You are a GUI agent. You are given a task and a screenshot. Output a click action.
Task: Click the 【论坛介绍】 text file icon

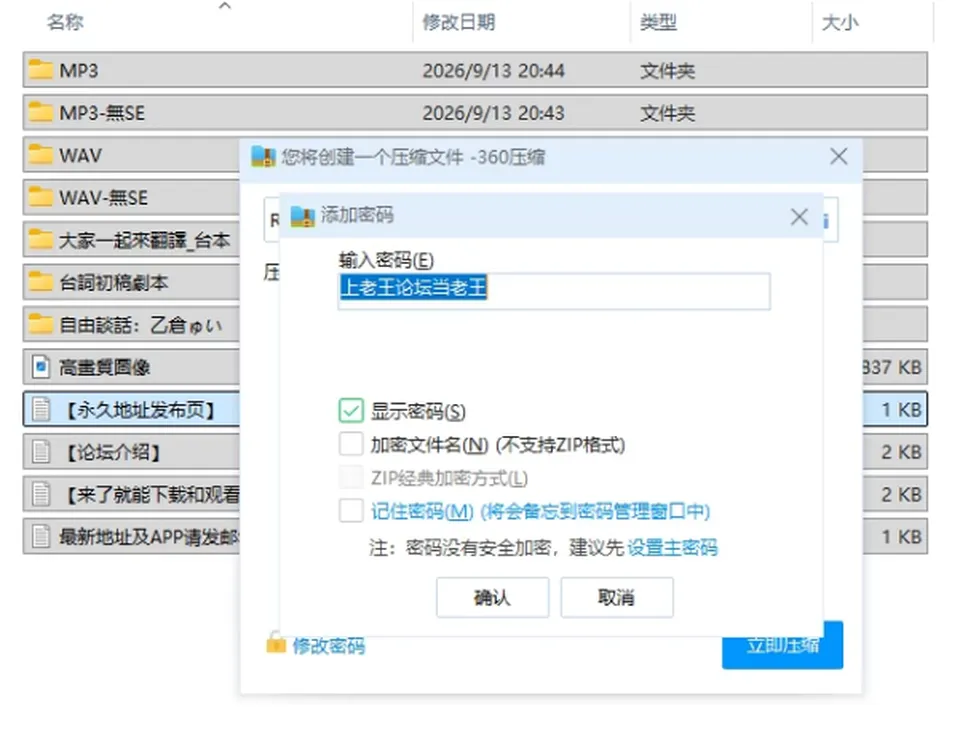pos(40,452)
